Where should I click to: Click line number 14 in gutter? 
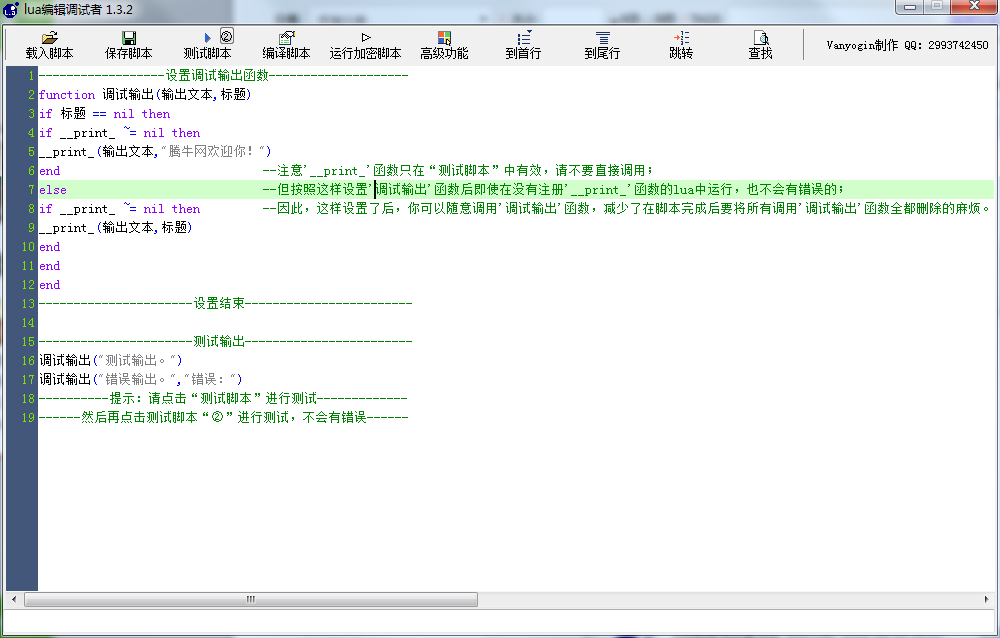point(28,322)
